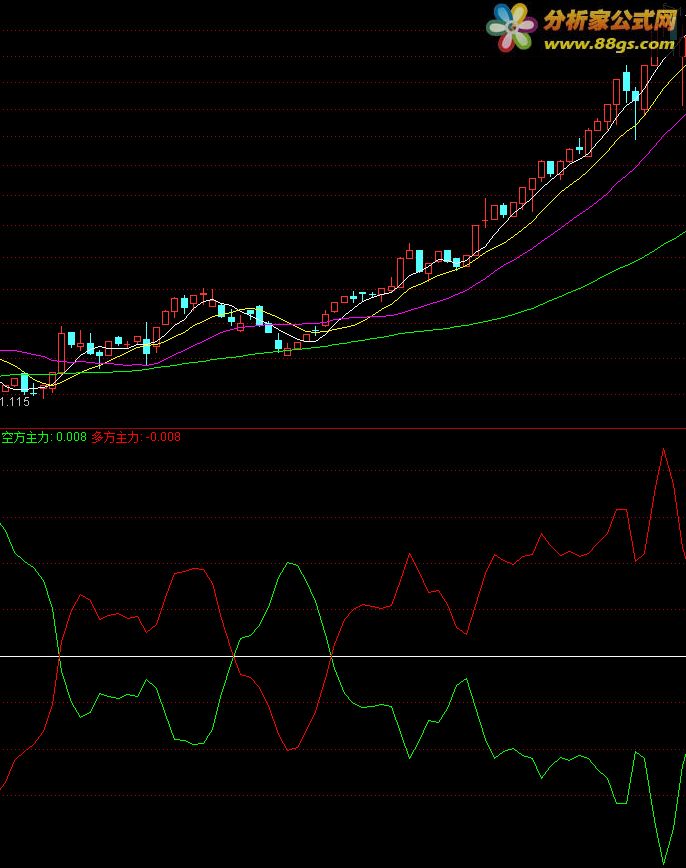Viewport: 686px width, 868px height.
Task: Click the 1.115 low price label
Action: 15,402
